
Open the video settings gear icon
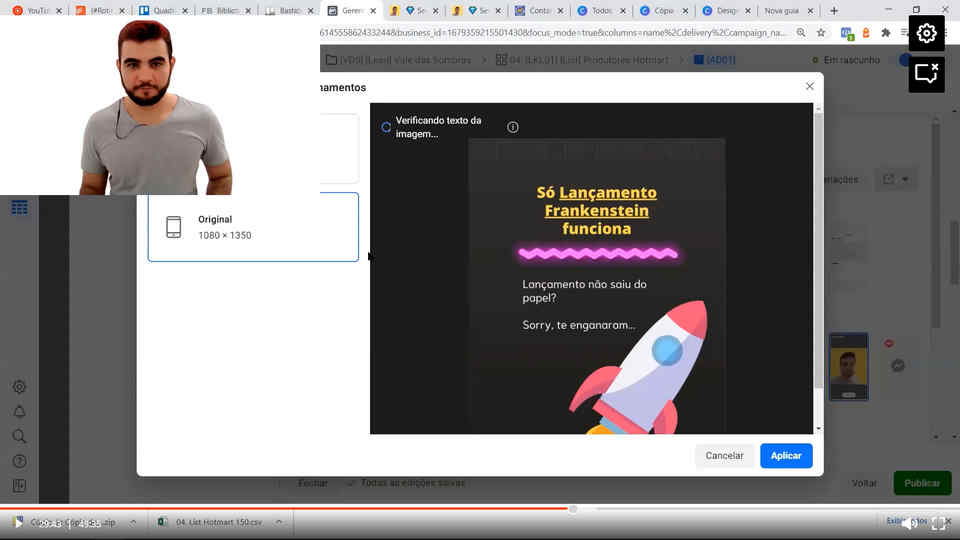[x=926, y=33]
